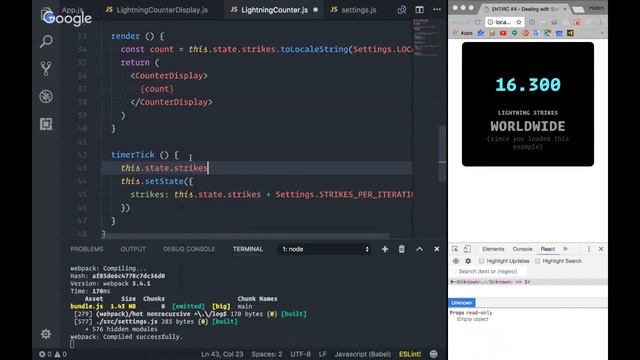Click the errors and warnings status bar indicator
The image size is (640, 360).
[53, 354]
